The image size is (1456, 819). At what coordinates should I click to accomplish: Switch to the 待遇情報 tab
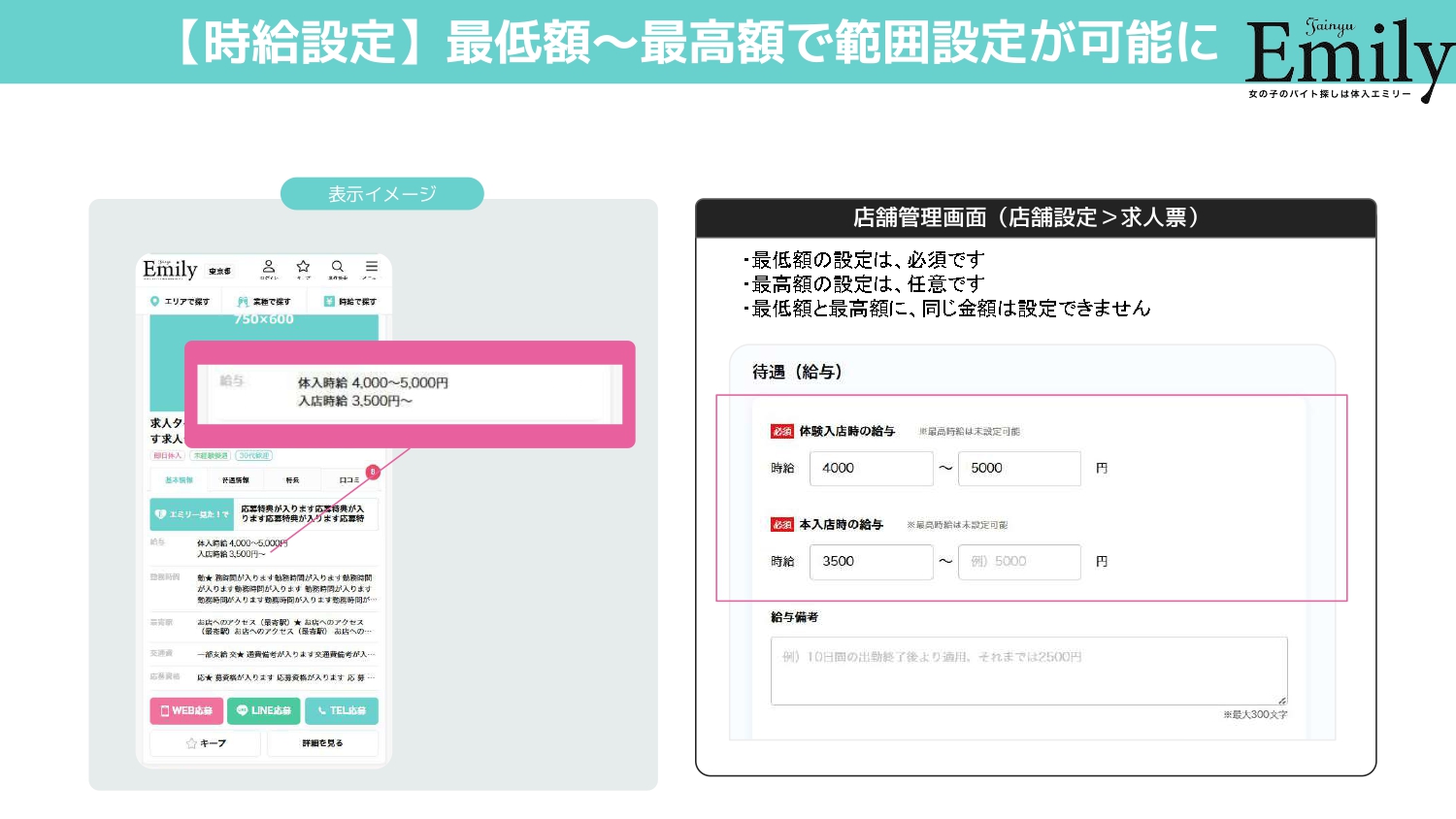coord(235,480)
